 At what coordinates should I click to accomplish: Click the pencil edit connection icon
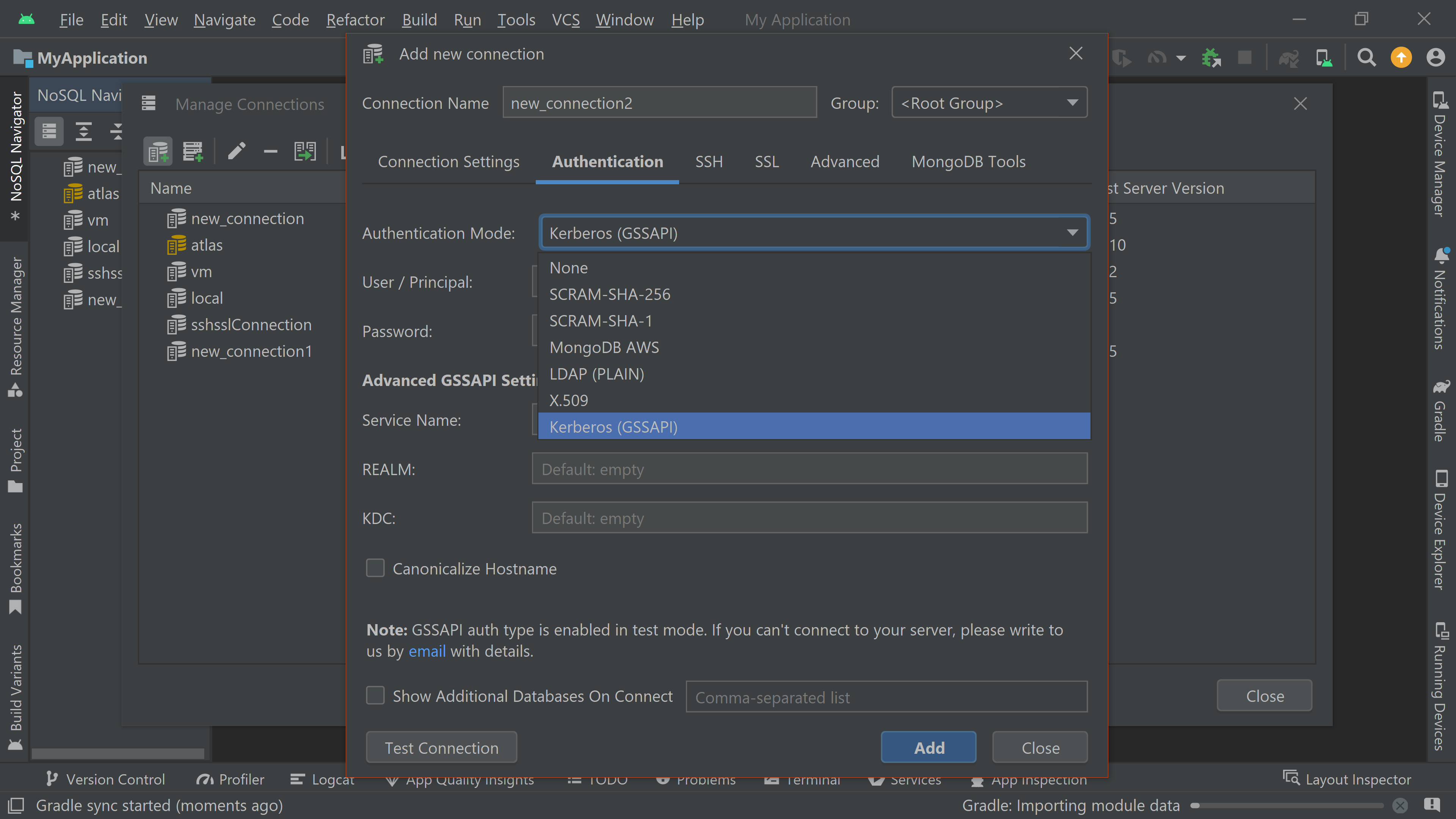[x=236, y=151]
